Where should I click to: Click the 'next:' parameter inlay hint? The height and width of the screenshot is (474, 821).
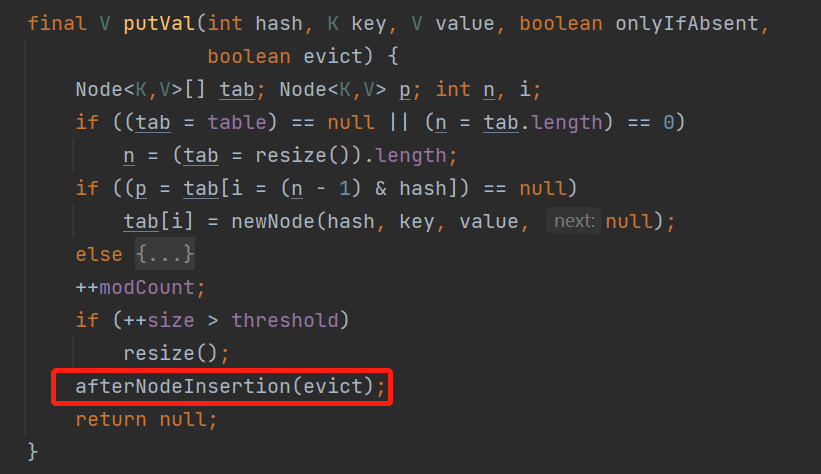(574, 222)
